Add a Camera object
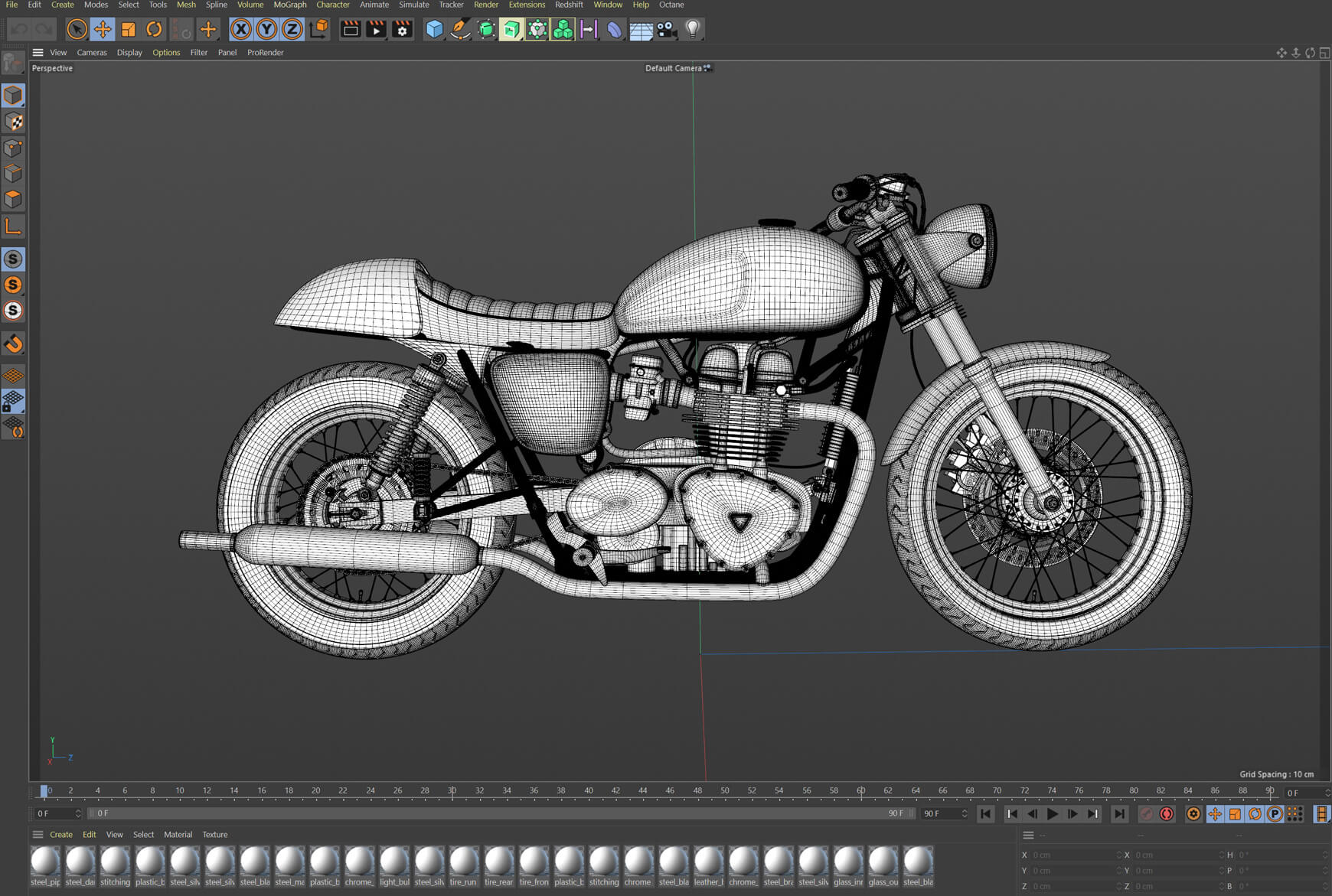Image resolution: width=1332 pixels, height=896 pixels. [667, 29]
